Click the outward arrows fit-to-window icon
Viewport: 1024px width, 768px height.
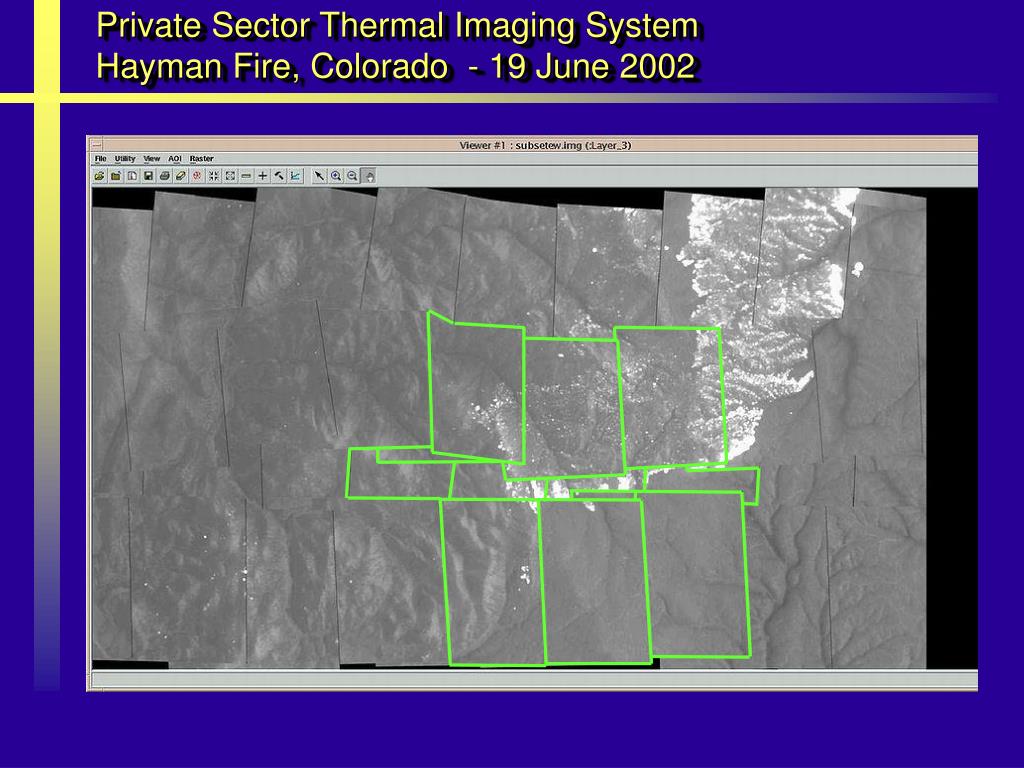click(230, 176)
